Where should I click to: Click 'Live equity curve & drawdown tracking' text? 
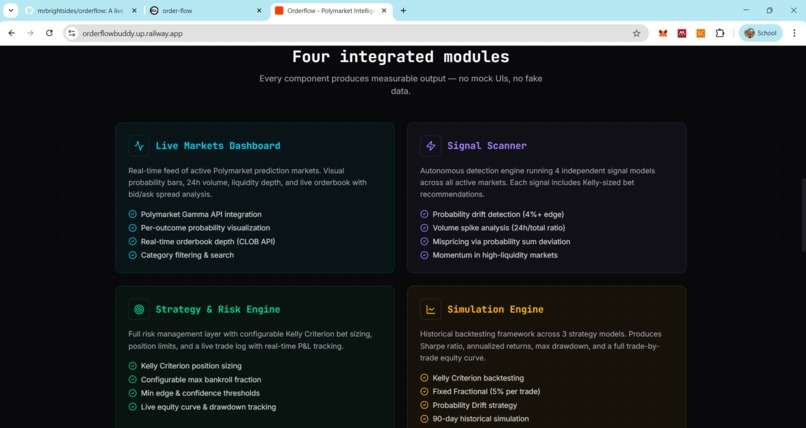[208, 407]
